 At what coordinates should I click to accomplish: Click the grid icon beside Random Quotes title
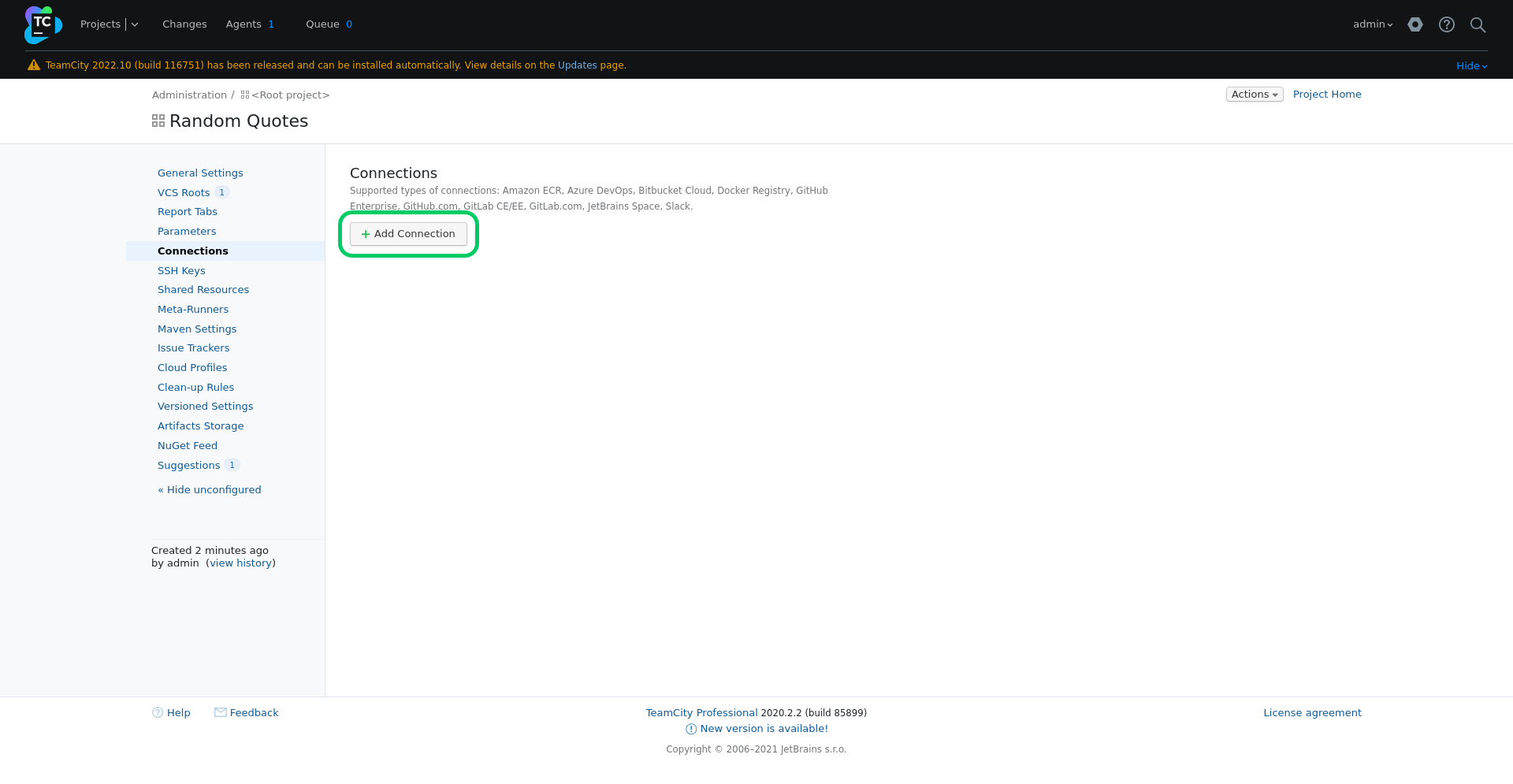click(158, 121)
